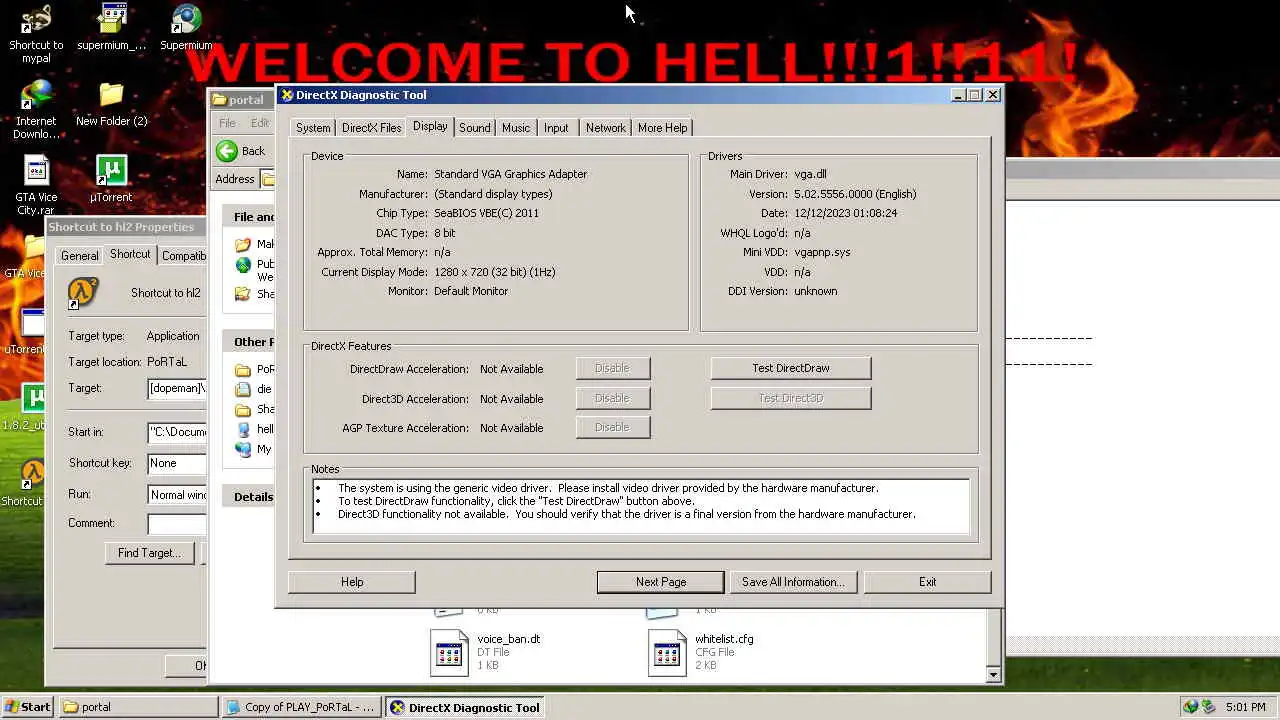Viewport: 1280px width, 720px height.
Task: Open the More Help tab
Action: (662, 128)
